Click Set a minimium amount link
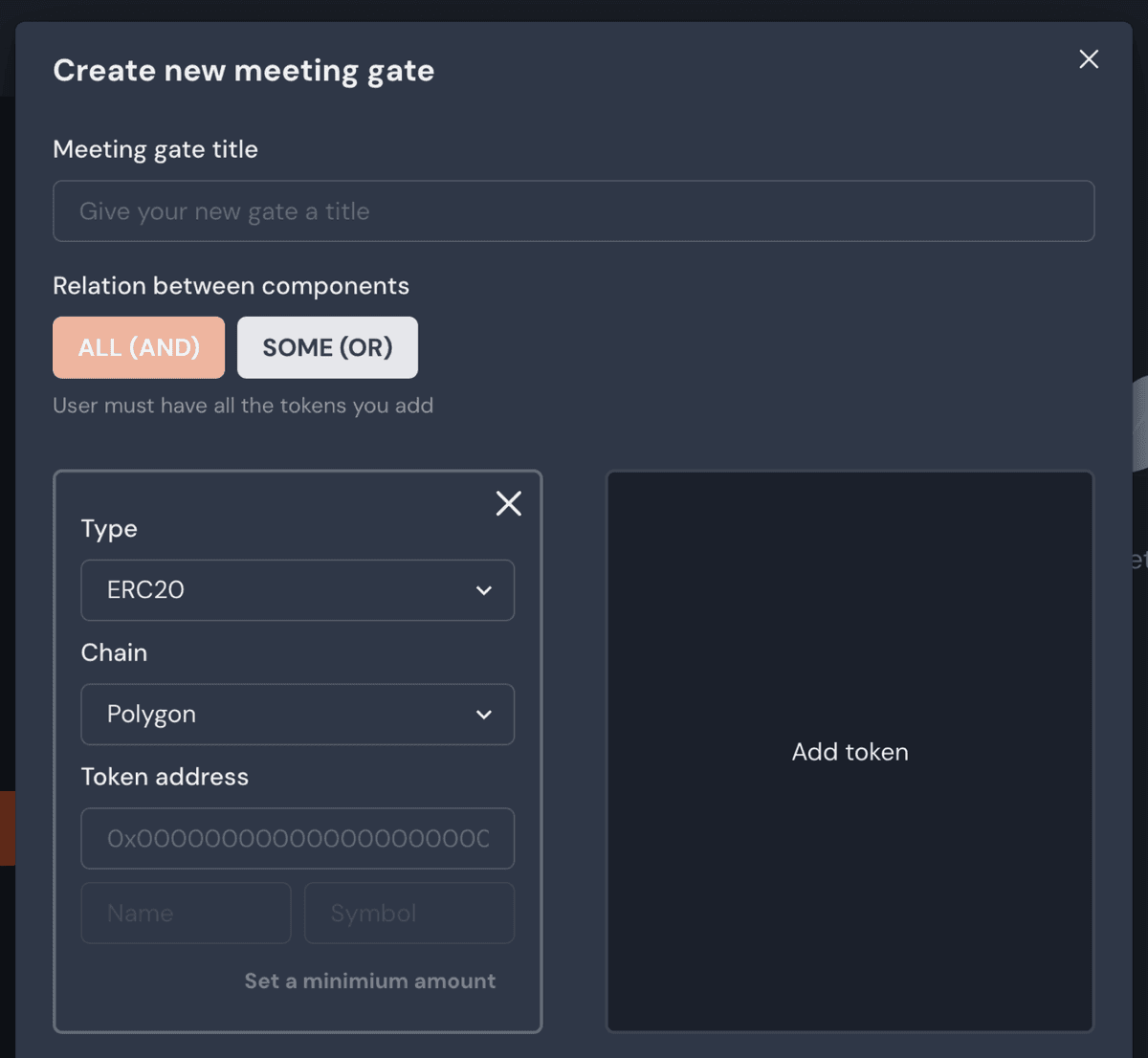 coord(370,981)
